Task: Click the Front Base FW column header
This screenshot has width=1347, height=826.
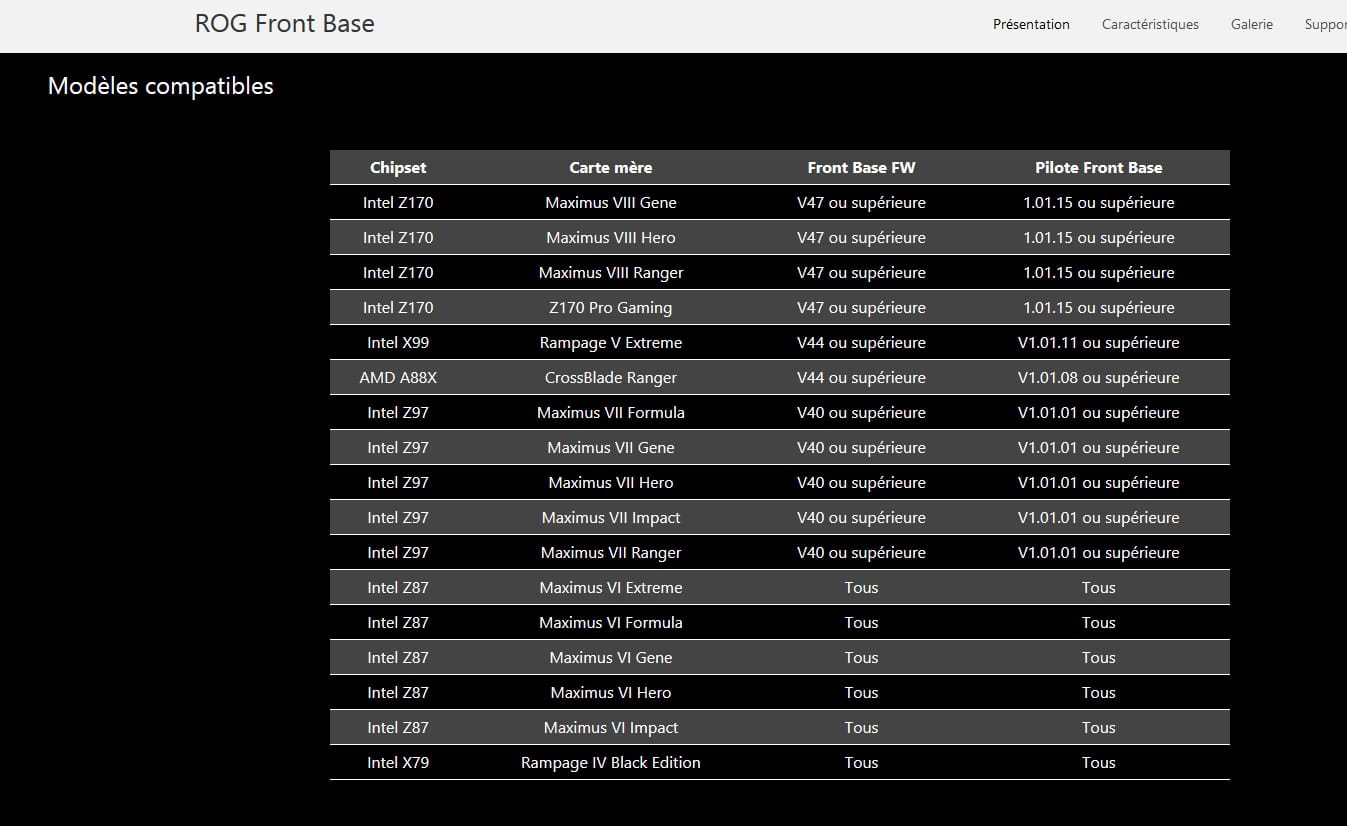Action: coord(861,168)
